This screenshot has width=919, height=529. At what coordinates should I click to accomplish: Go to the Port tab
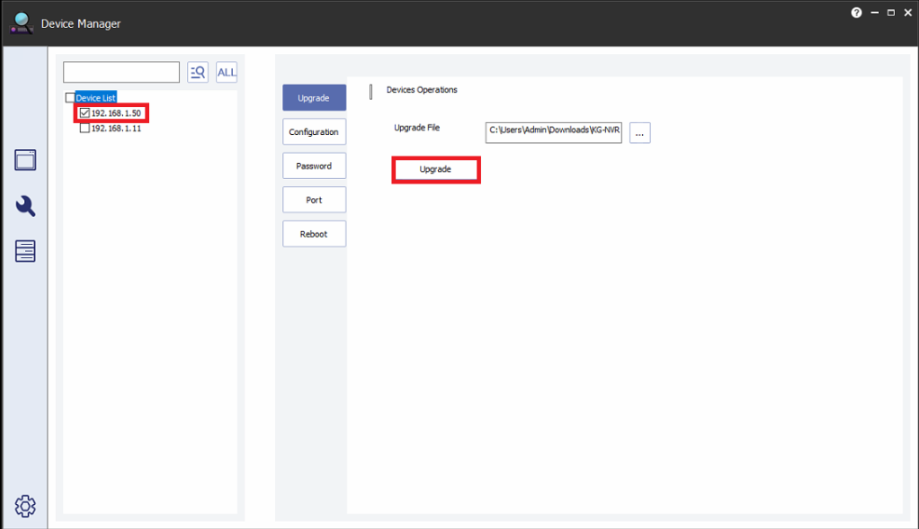[x=314, y=200]
